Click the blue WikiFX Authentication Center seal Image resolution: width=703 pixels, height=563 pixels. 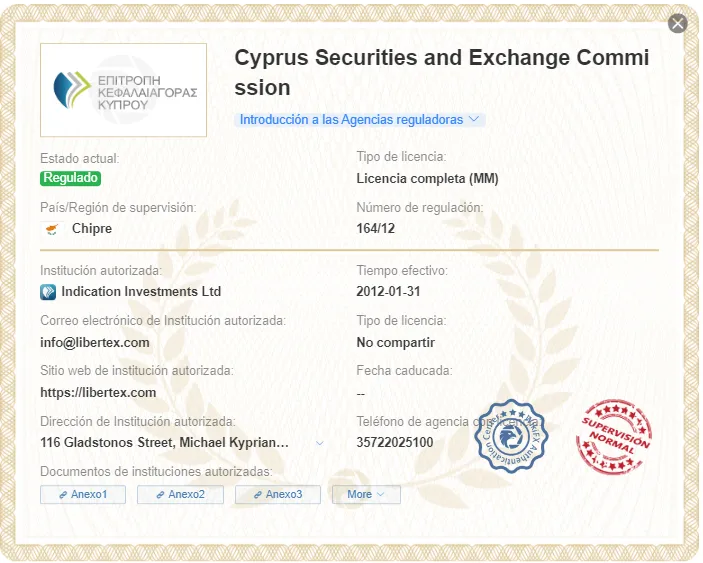point(511,436)
